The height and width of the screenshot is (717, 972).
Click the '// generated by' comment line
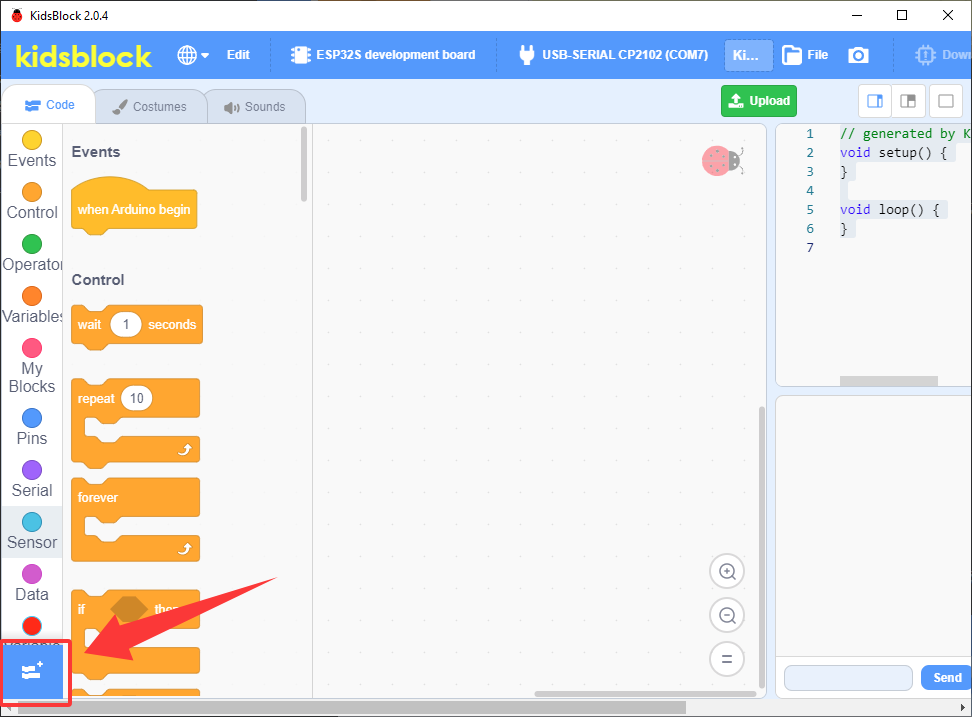click(x=905, y=133)
